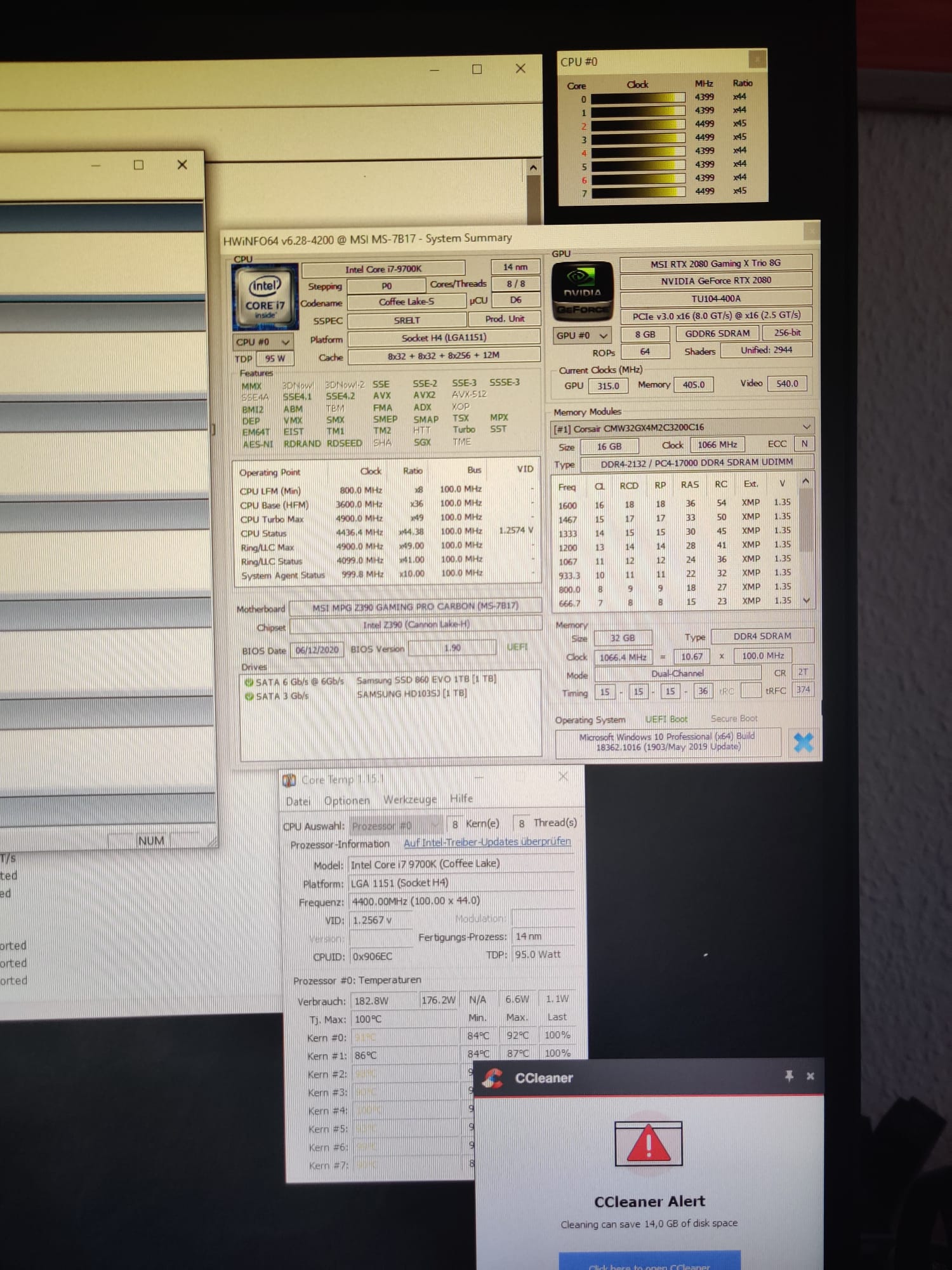Dismiss the CCleaner alert with its x icon
The width and height of the screenshot is (952, 1270).
[810, 1076]
